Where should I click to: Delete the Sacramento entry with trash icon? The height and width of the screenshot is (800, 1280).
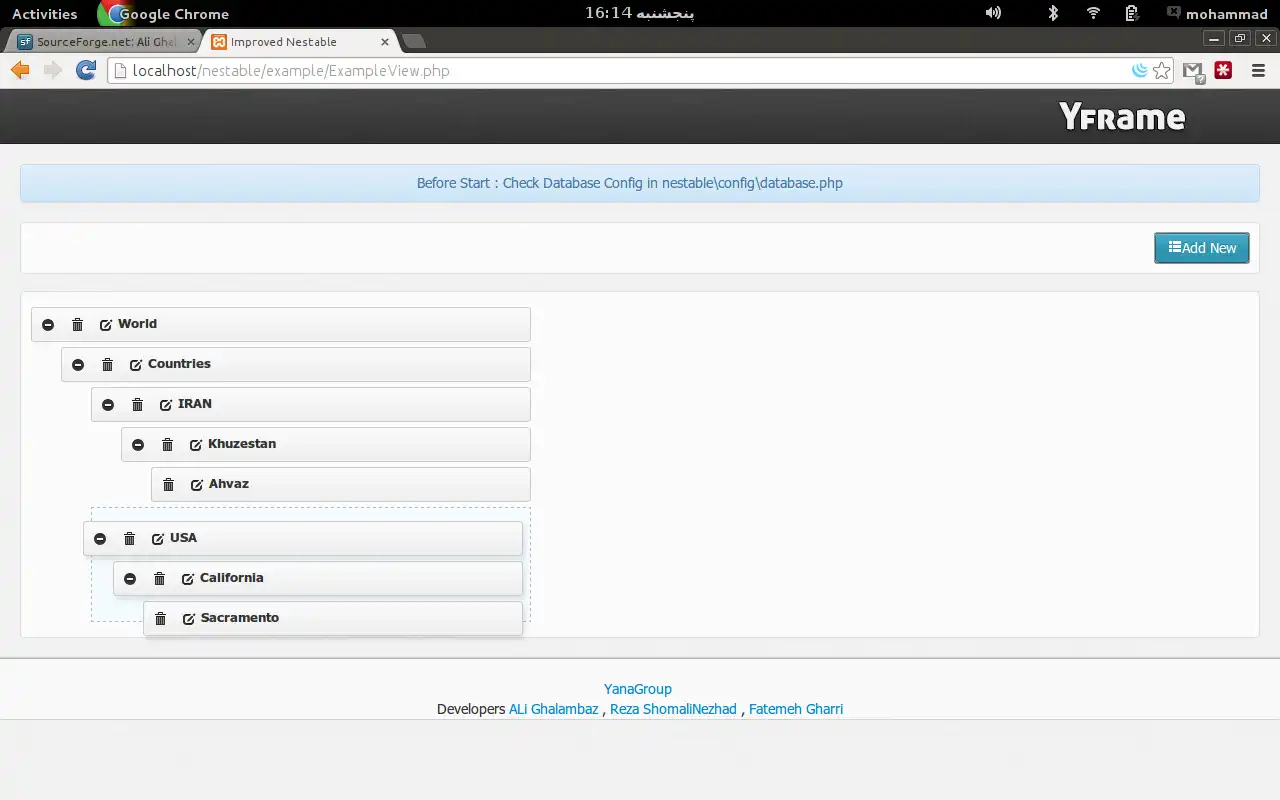pyautogui.click(x=160, y=618)
